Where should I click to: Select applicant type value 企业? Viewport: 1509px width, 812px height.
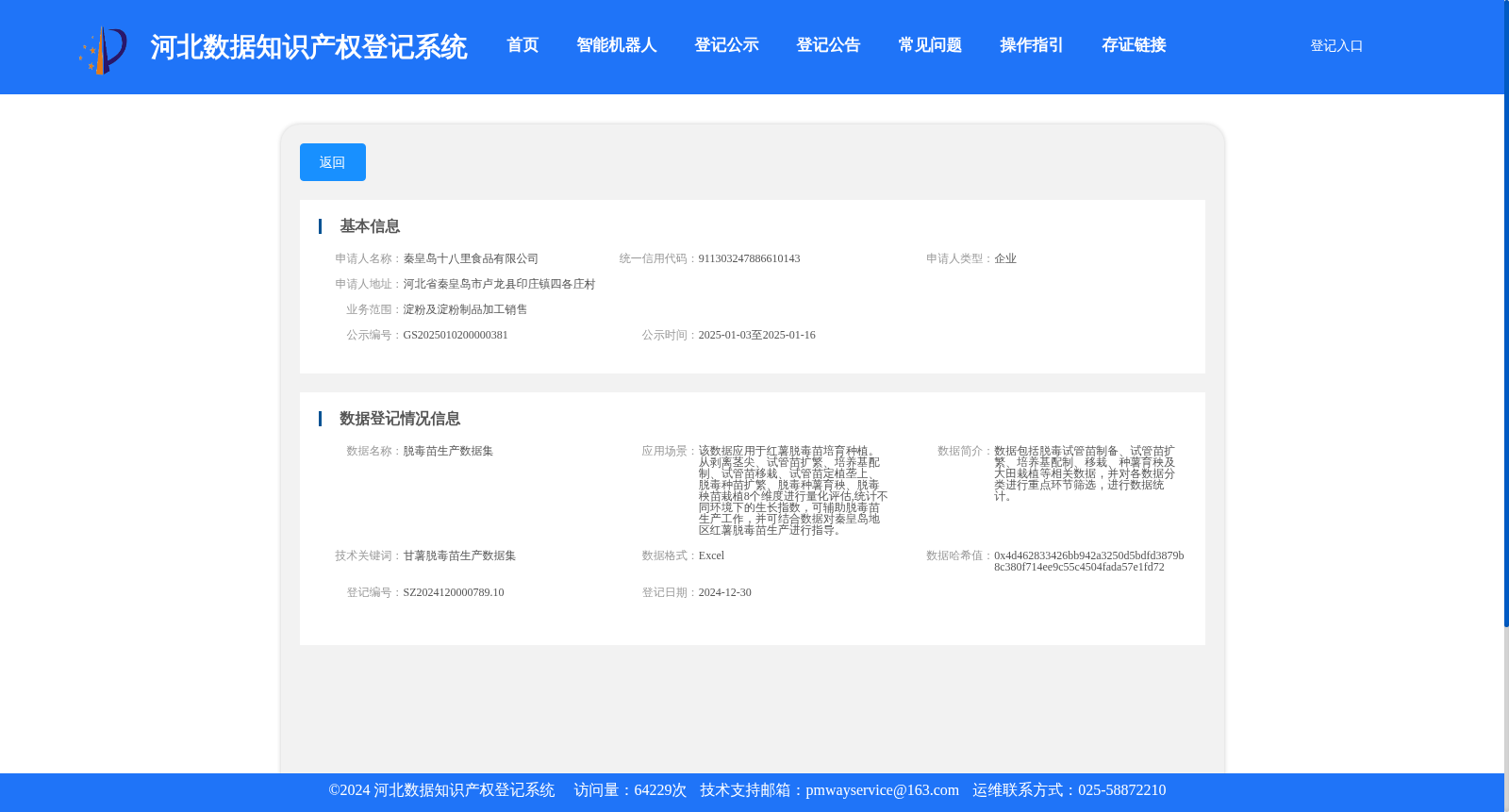pyautogui.click(x=1005, y=258)
